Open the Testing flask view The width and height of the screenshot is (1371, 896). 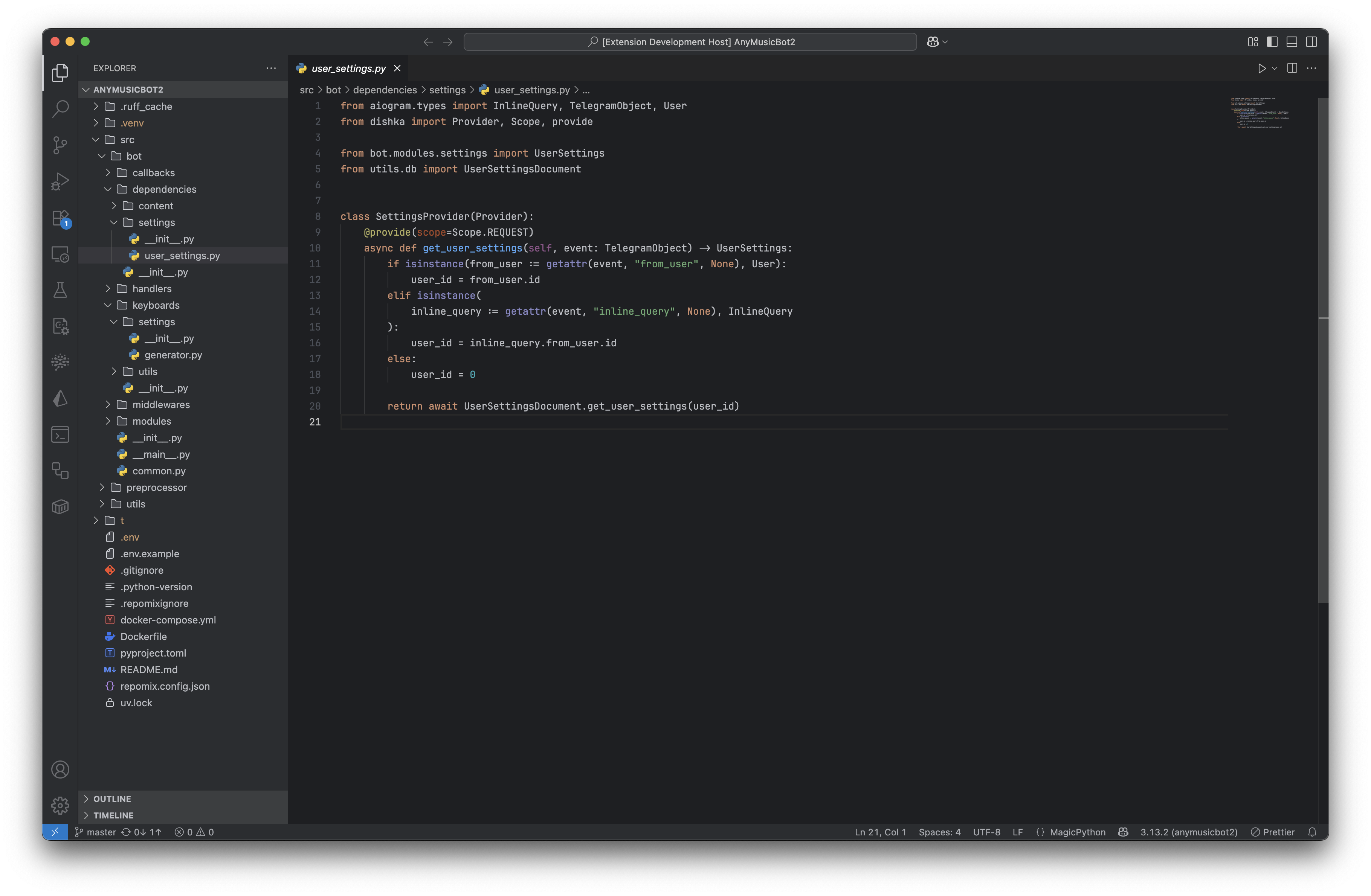(x=60, y=290)
